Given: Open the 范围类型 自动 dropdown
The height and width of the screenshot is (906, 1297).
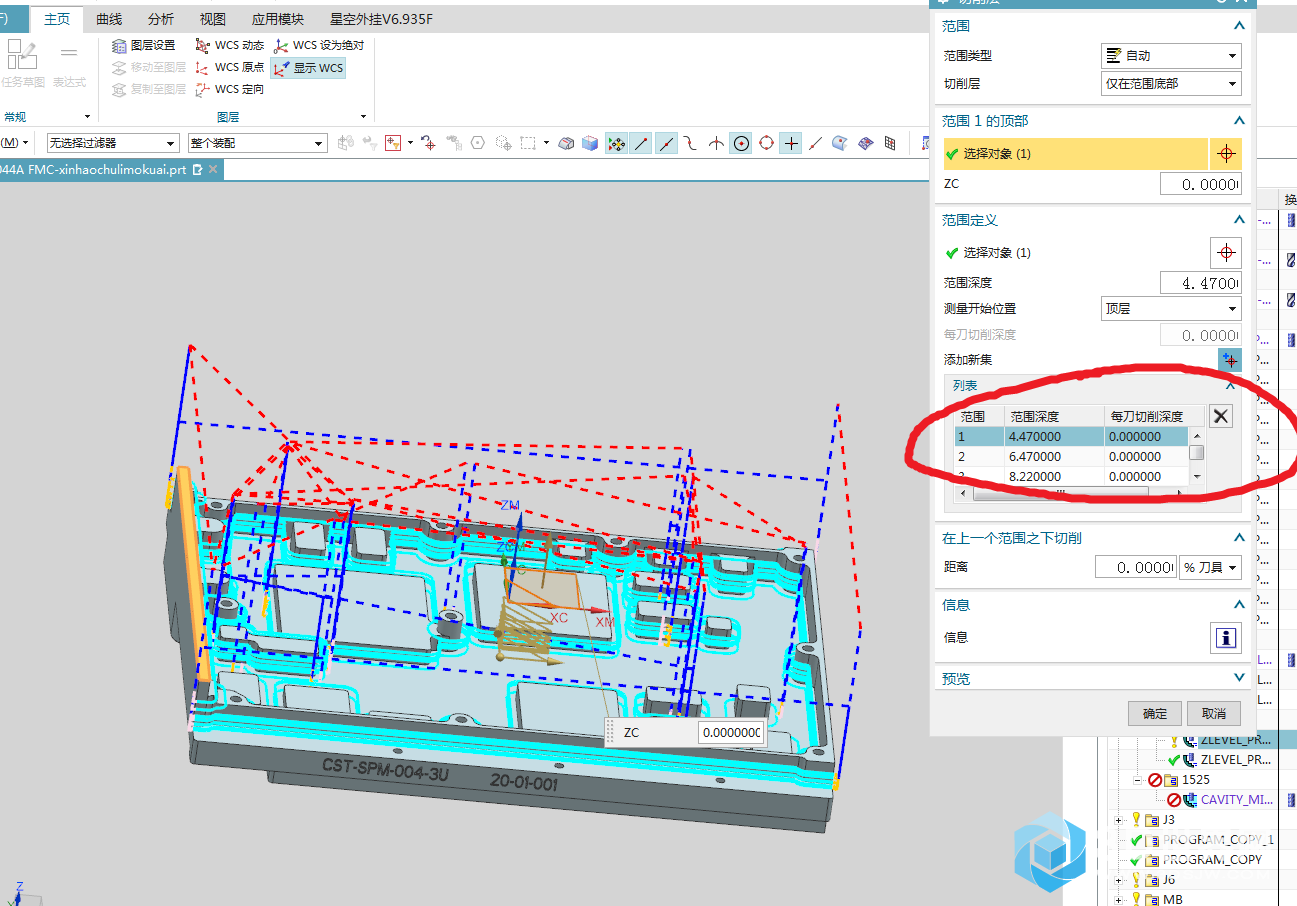Looking at the screenshot, I should (x=1171, y=56).
